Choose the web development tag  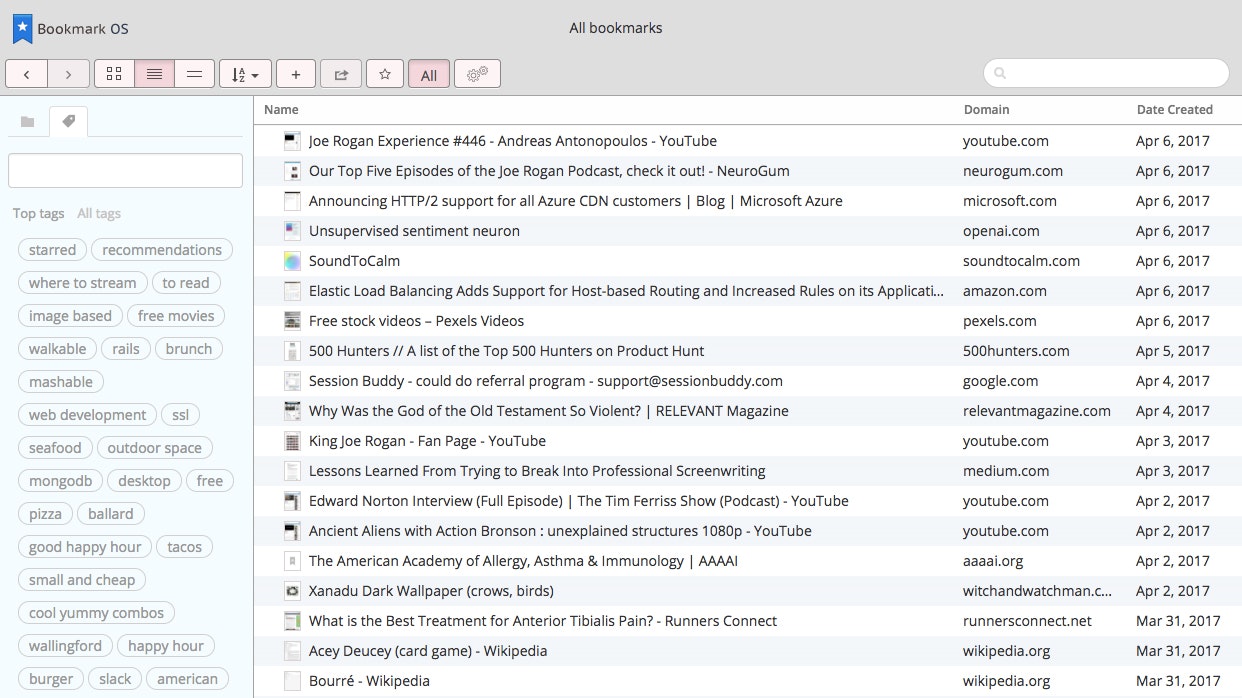tap(87, 415)
